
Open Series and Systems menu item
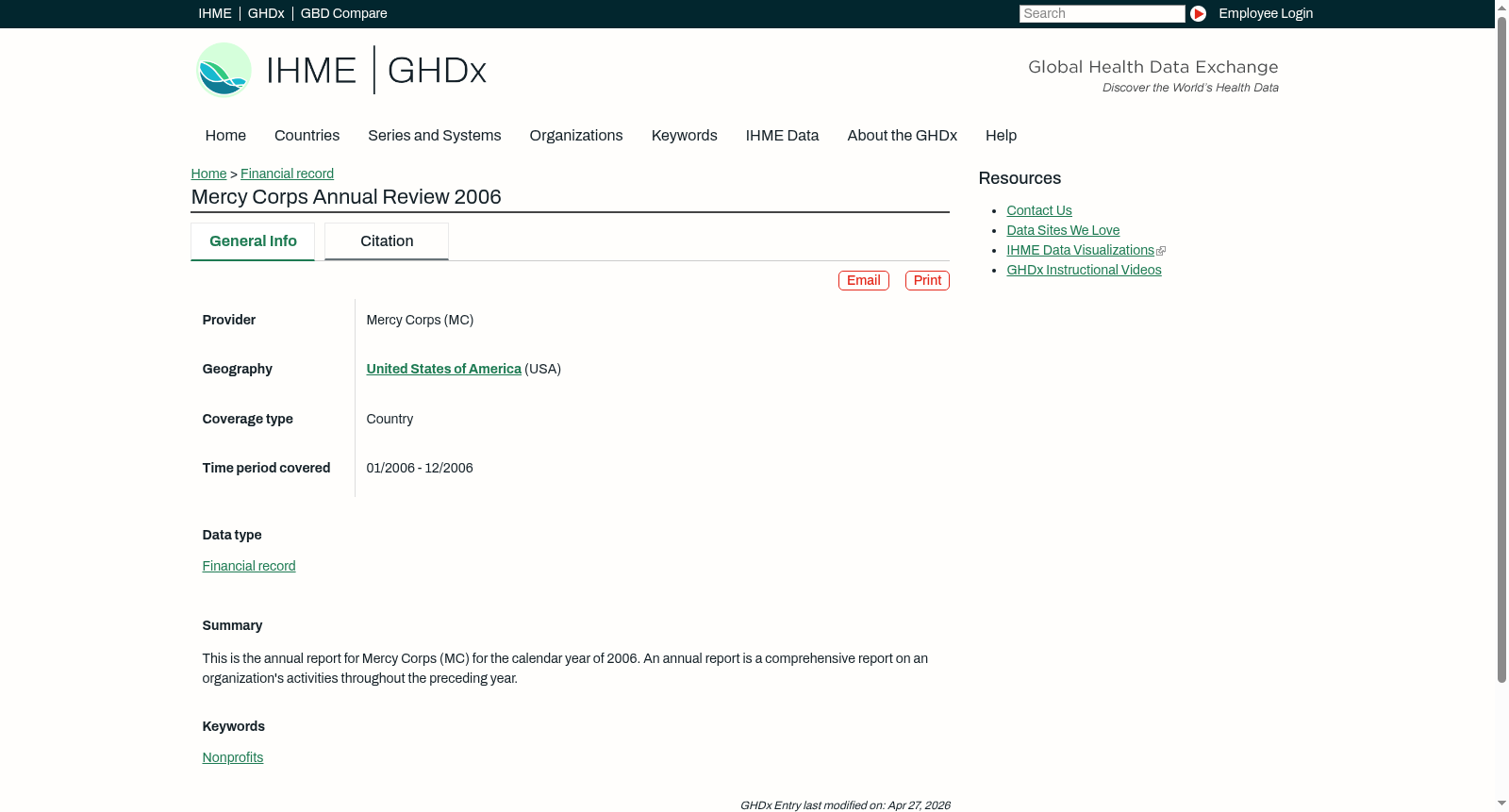[x=435, y=136]
